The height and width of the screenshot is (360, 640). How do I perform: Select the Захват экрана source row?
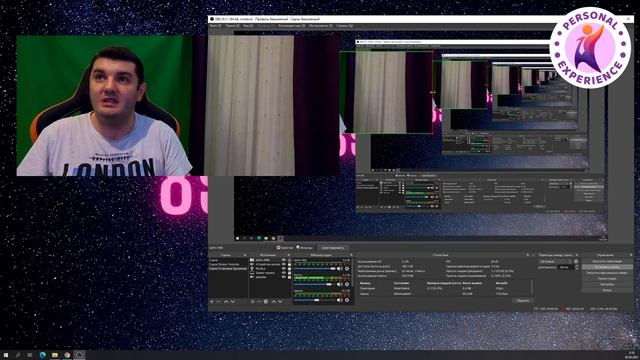pyautogui.click(x=270, y=273)
